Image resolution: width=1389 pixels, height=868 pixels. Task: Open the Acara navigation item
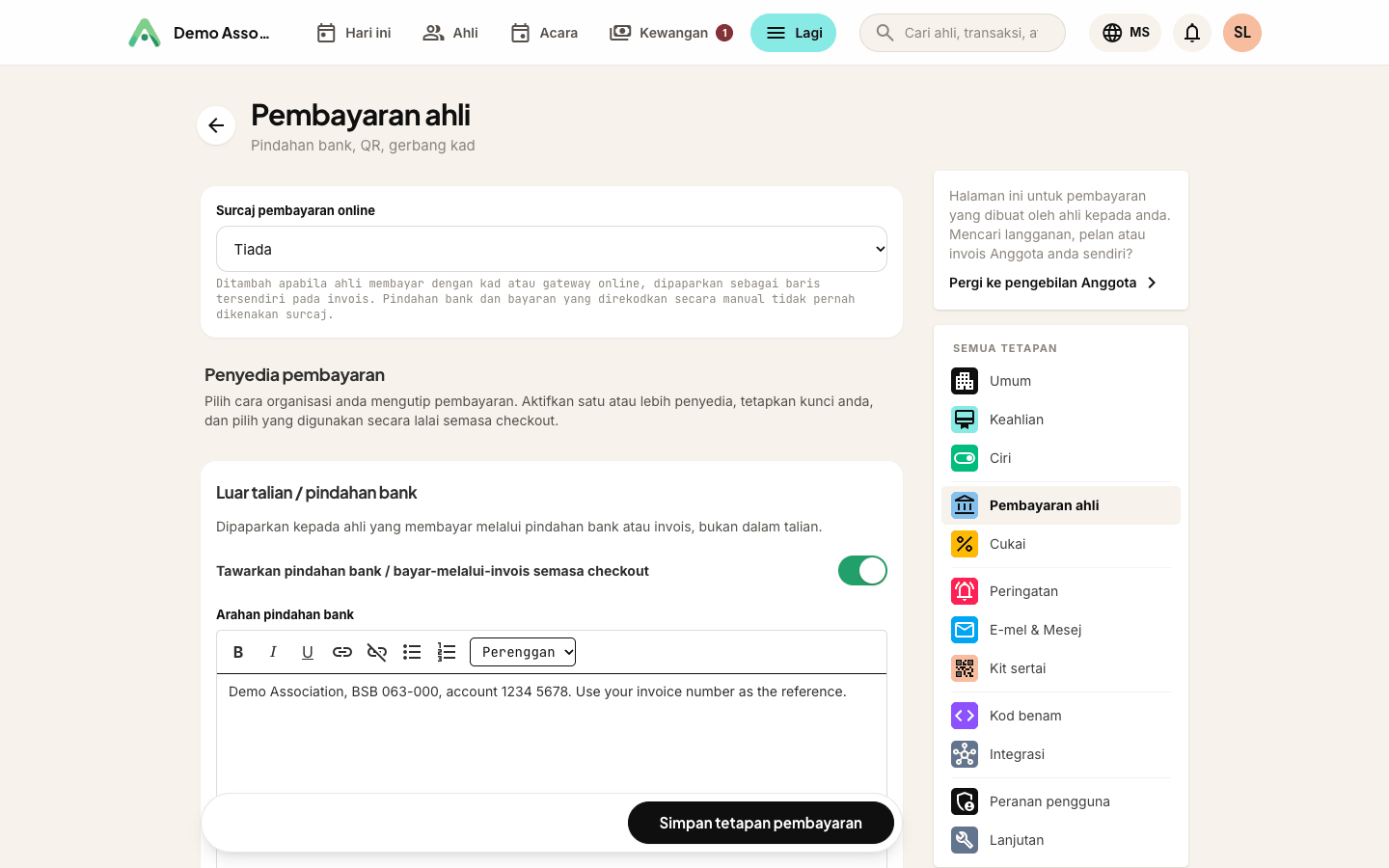pyautogui.click(x=544, y=33)
